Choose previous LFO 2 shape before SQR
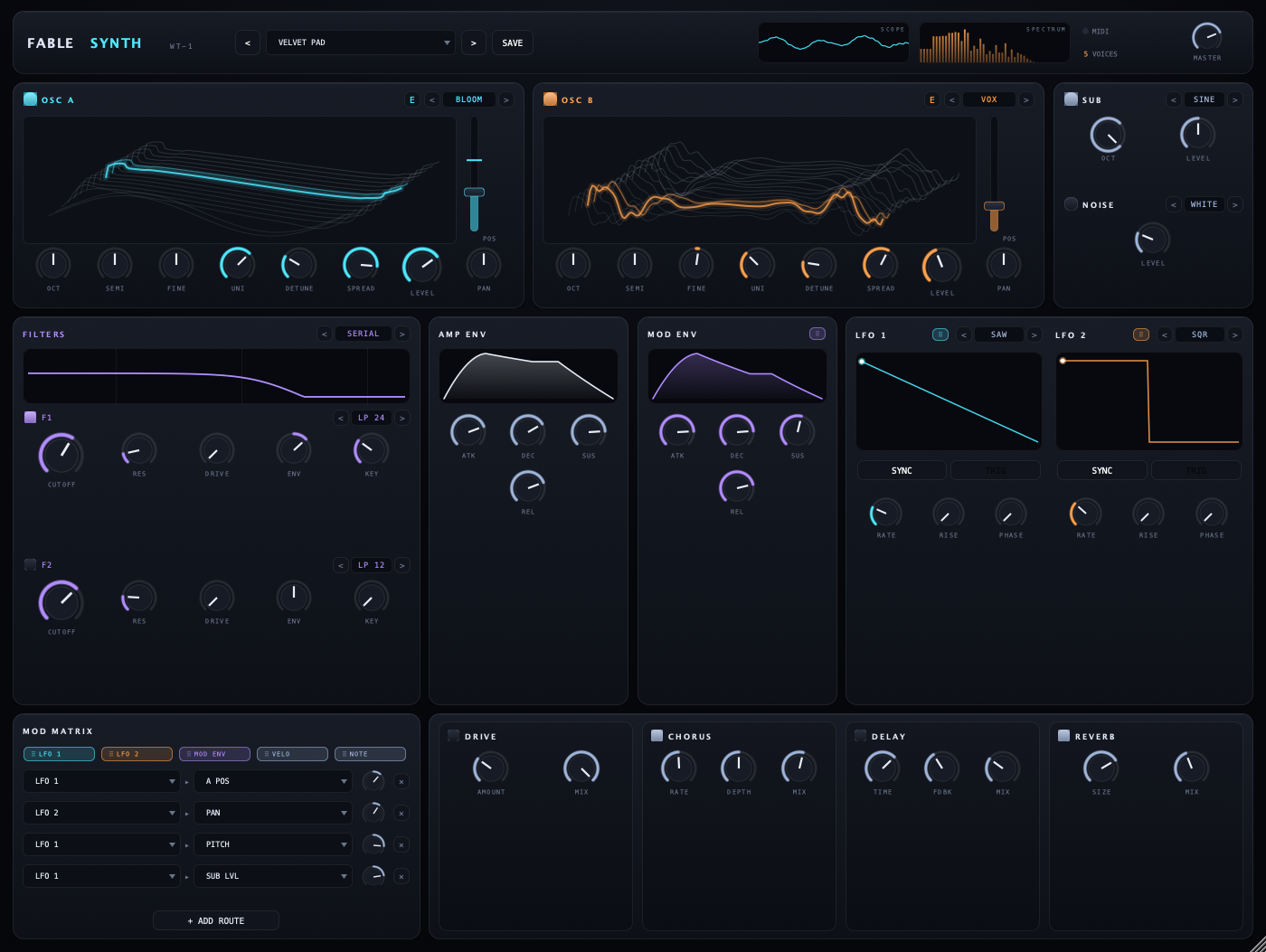This screenshot has height=952, width=1266. pyautogui.click(x=1165, y=335)
